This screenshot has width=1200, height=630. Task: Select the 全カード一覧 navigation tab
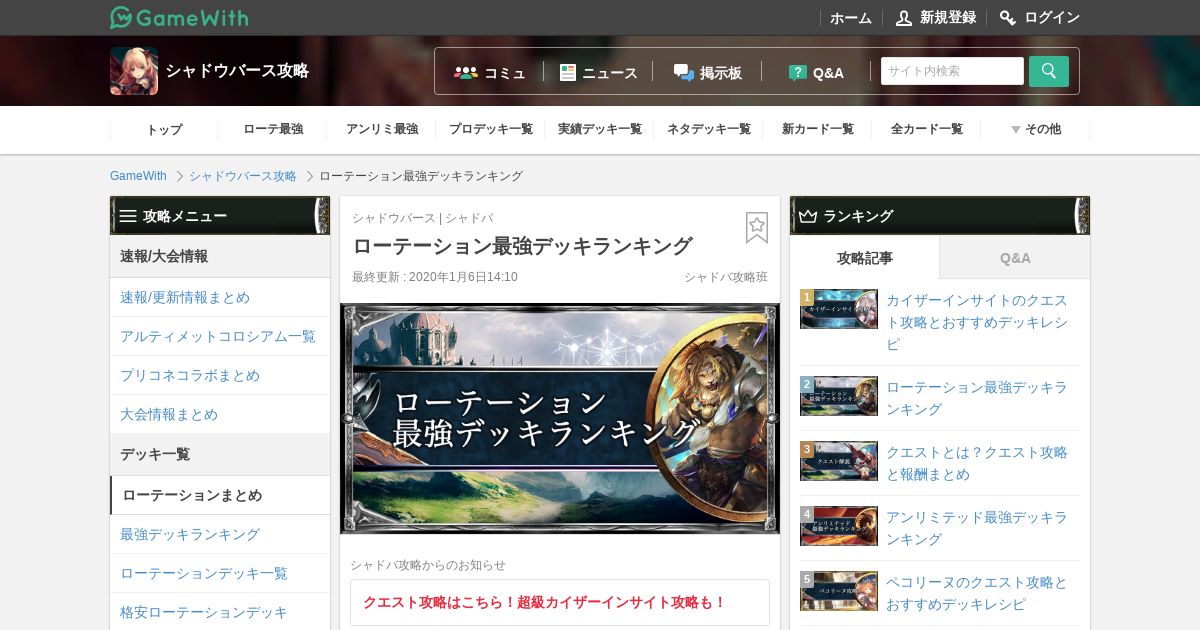[927, 129]
